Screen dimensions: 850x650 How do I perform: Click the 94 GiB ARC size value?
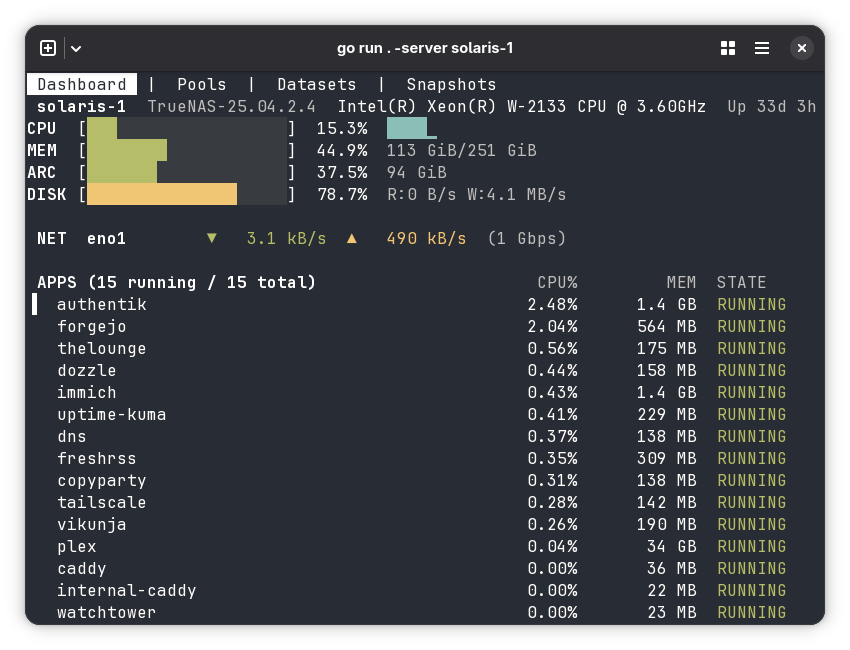[x=416, y=172]
